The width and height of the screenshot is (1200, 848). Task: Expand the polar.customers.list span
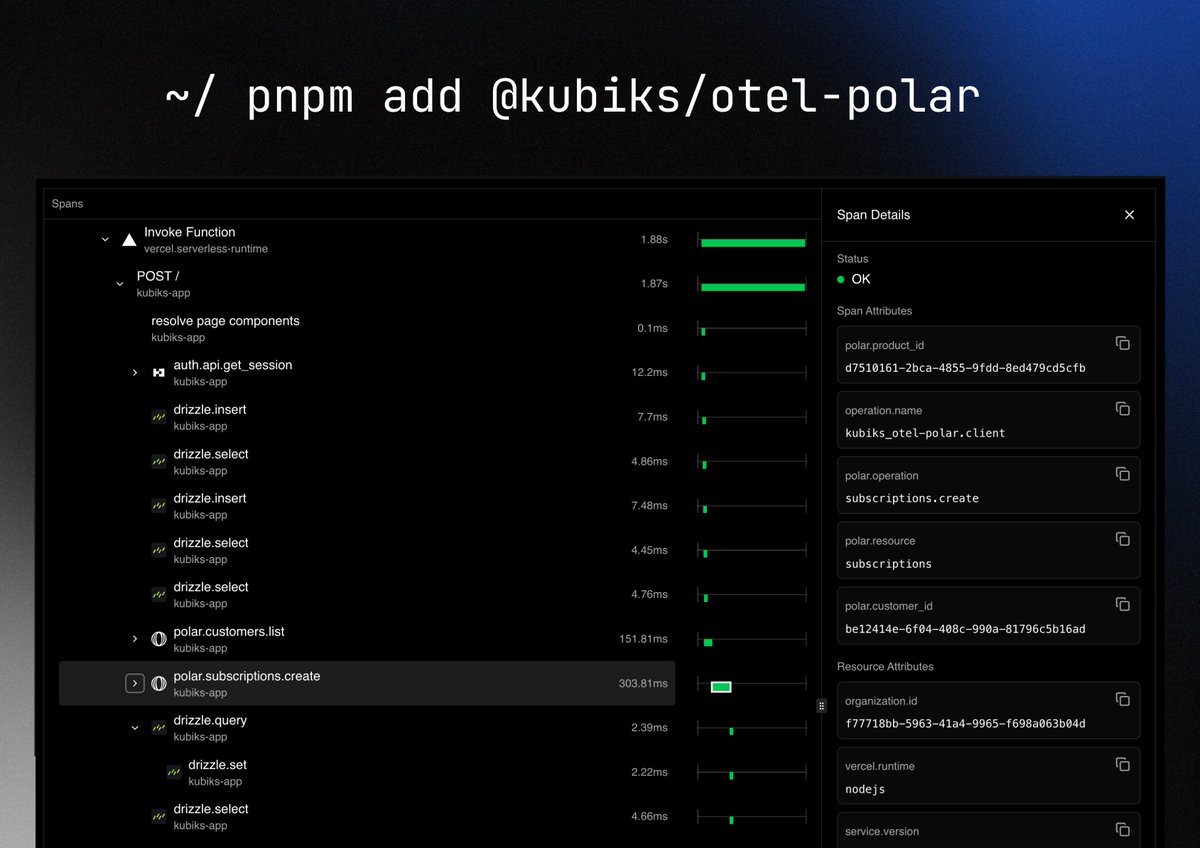point(135,639)
